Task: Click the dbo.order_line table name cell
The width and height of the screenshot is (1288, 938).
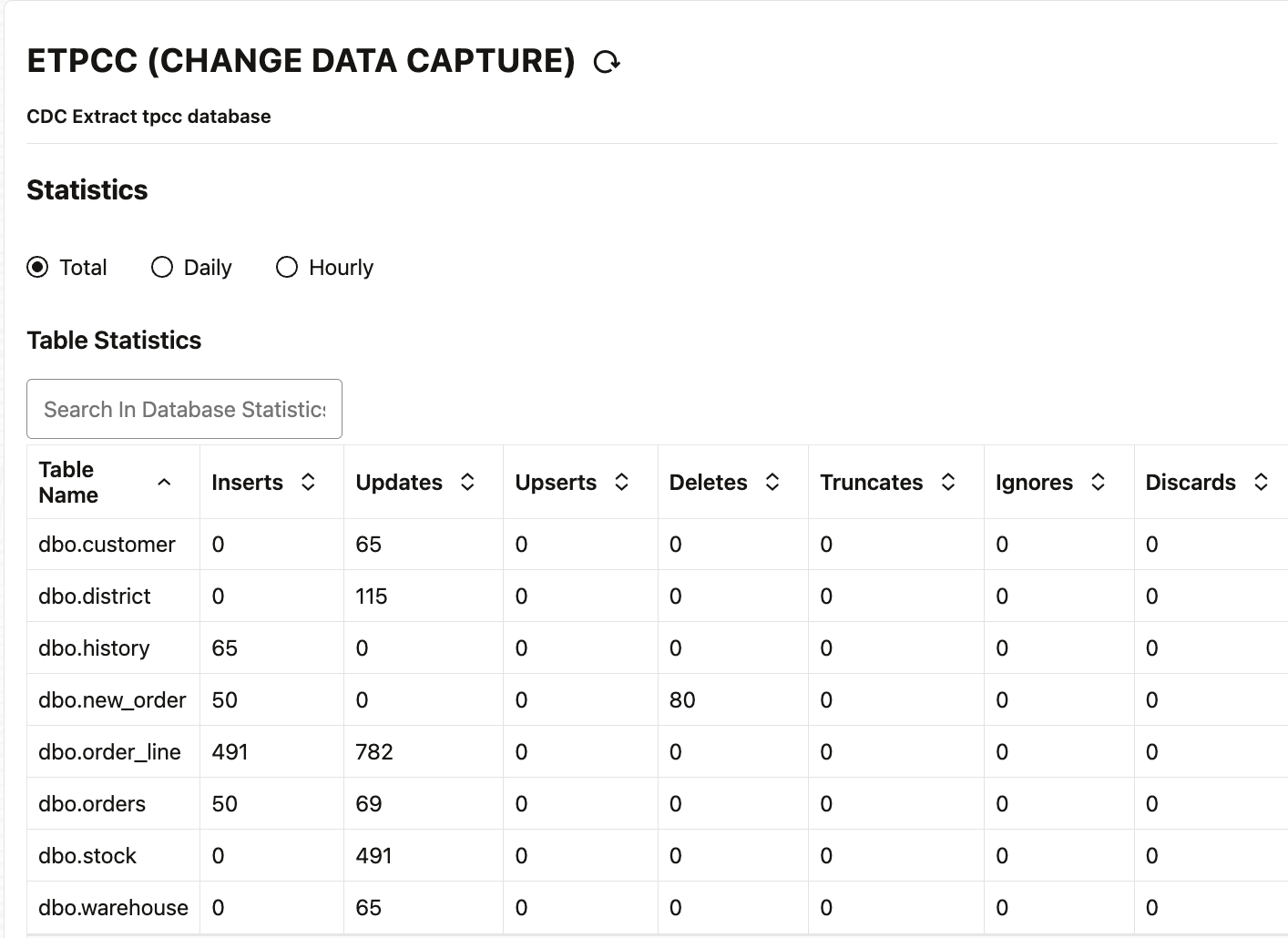Action: tap(109, 752)
